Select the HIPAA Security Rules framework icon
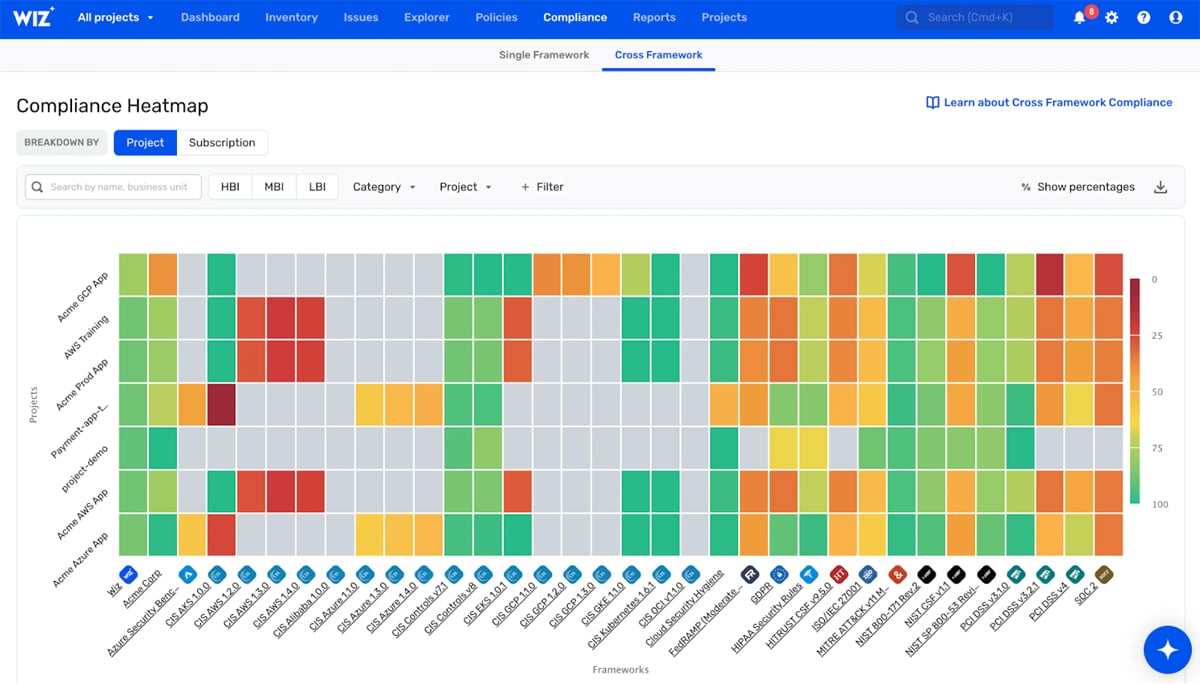This screenshot has width=1200, height=684. pos(809,575)
